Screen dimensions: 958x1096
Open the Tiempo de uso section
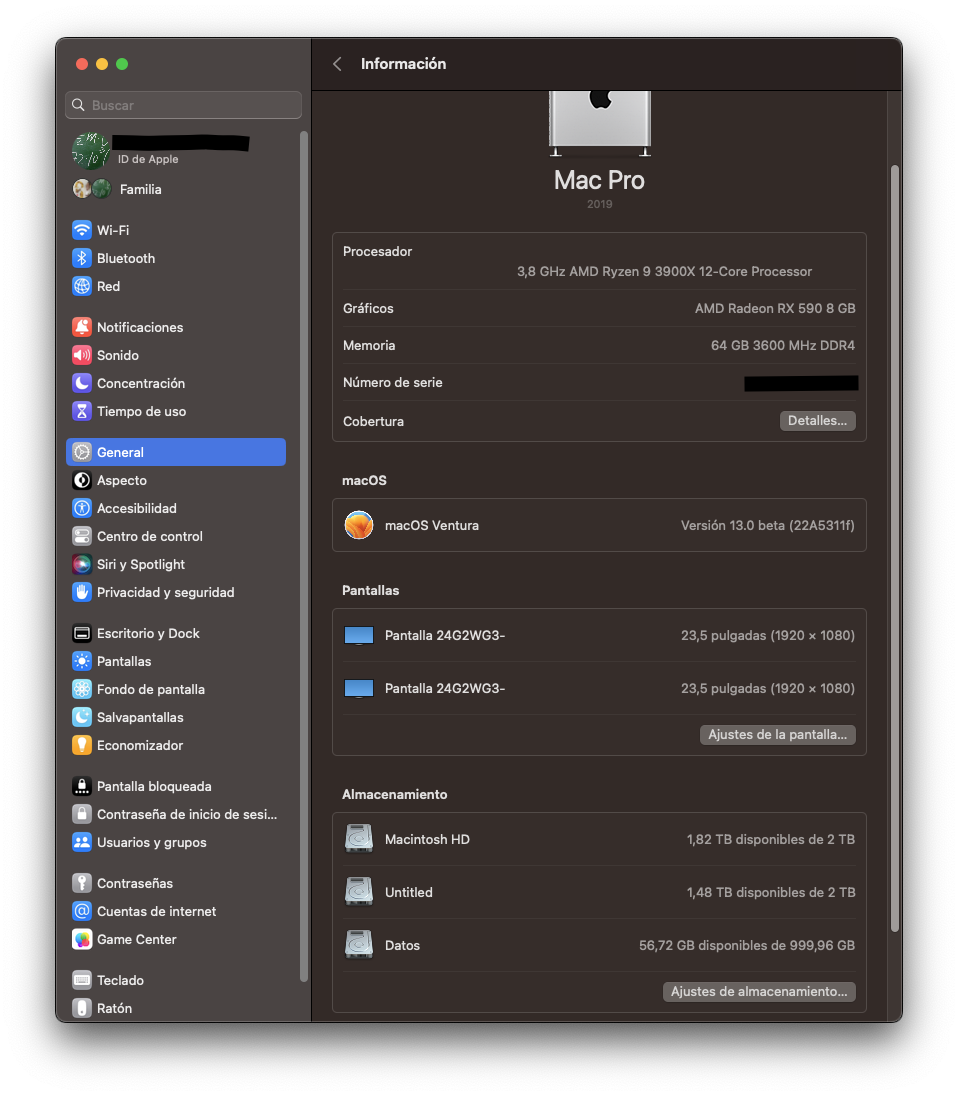[x=141, y=411]
